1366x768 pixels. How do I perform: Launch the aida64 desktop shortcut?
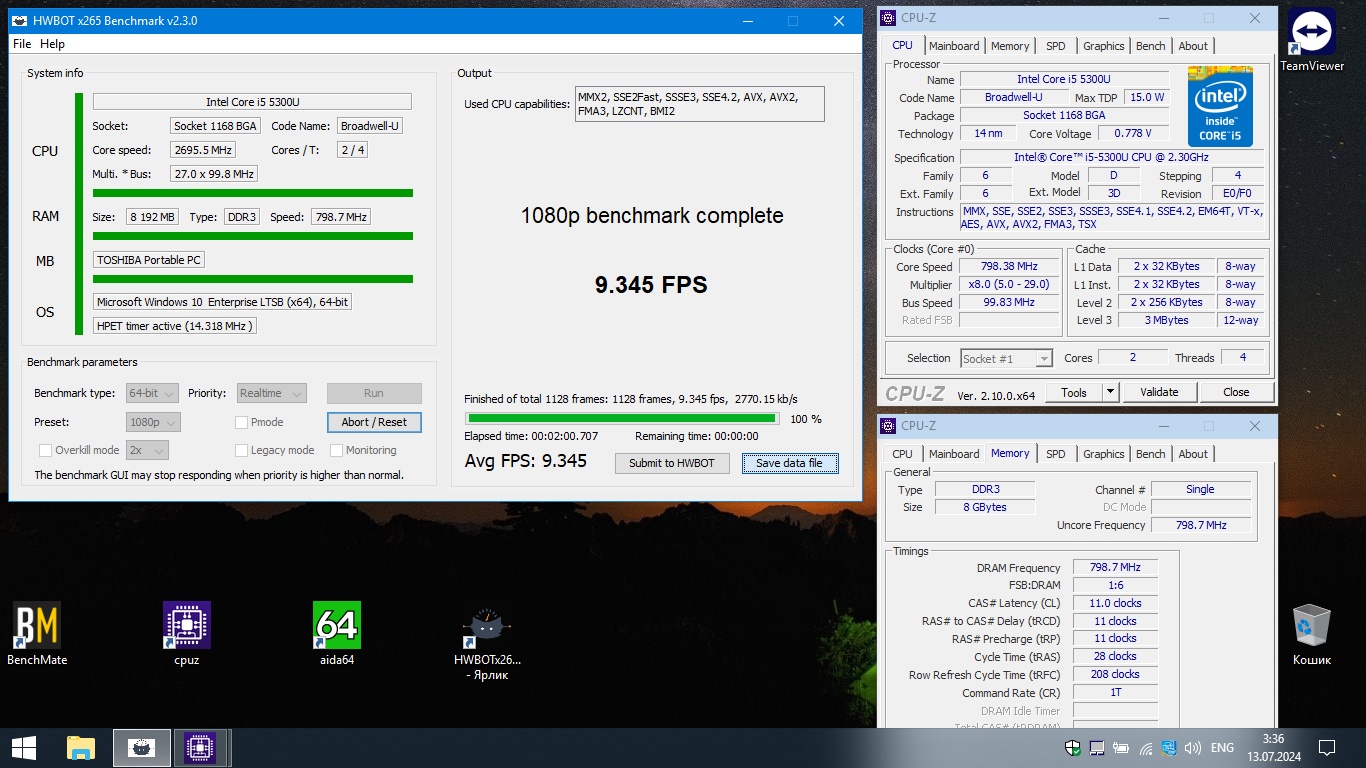336,633
